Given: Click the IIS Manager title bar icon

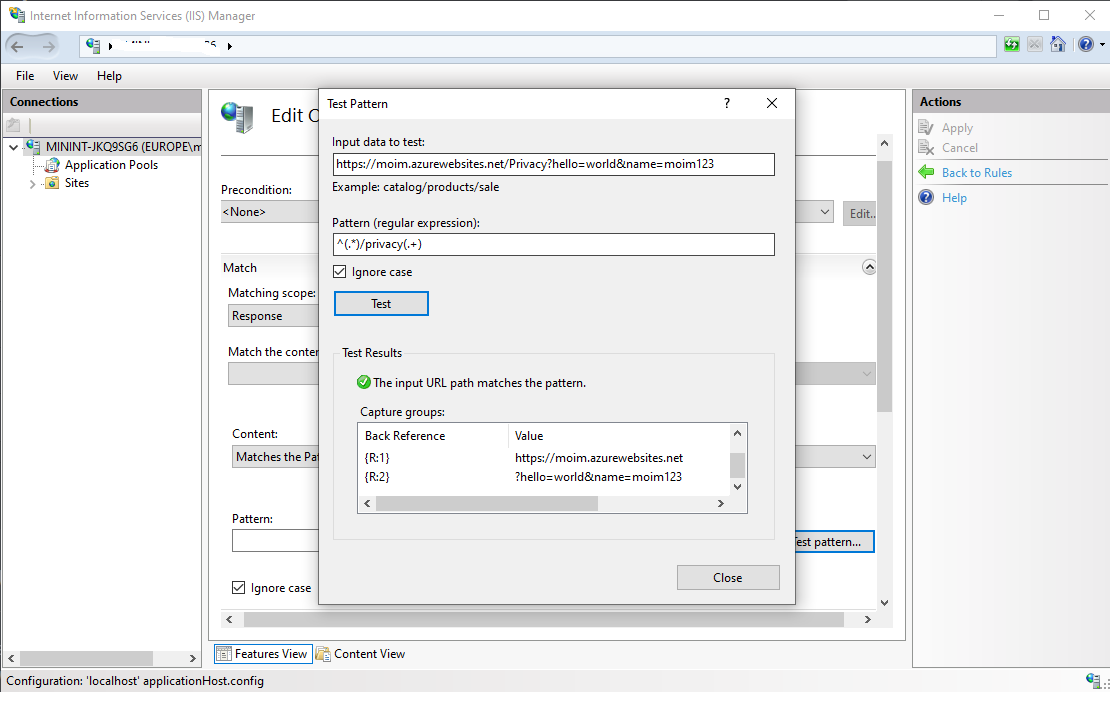Looking at the screenshot, I should (x=16, y=15).
